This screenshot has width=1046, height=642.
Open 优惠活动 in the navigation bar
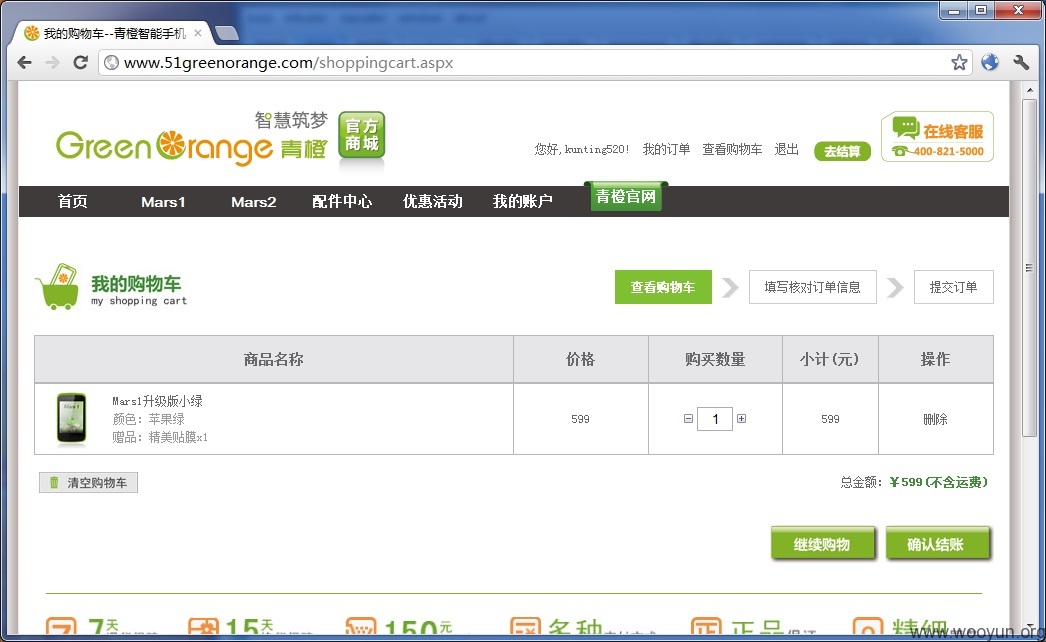(433, 201)
